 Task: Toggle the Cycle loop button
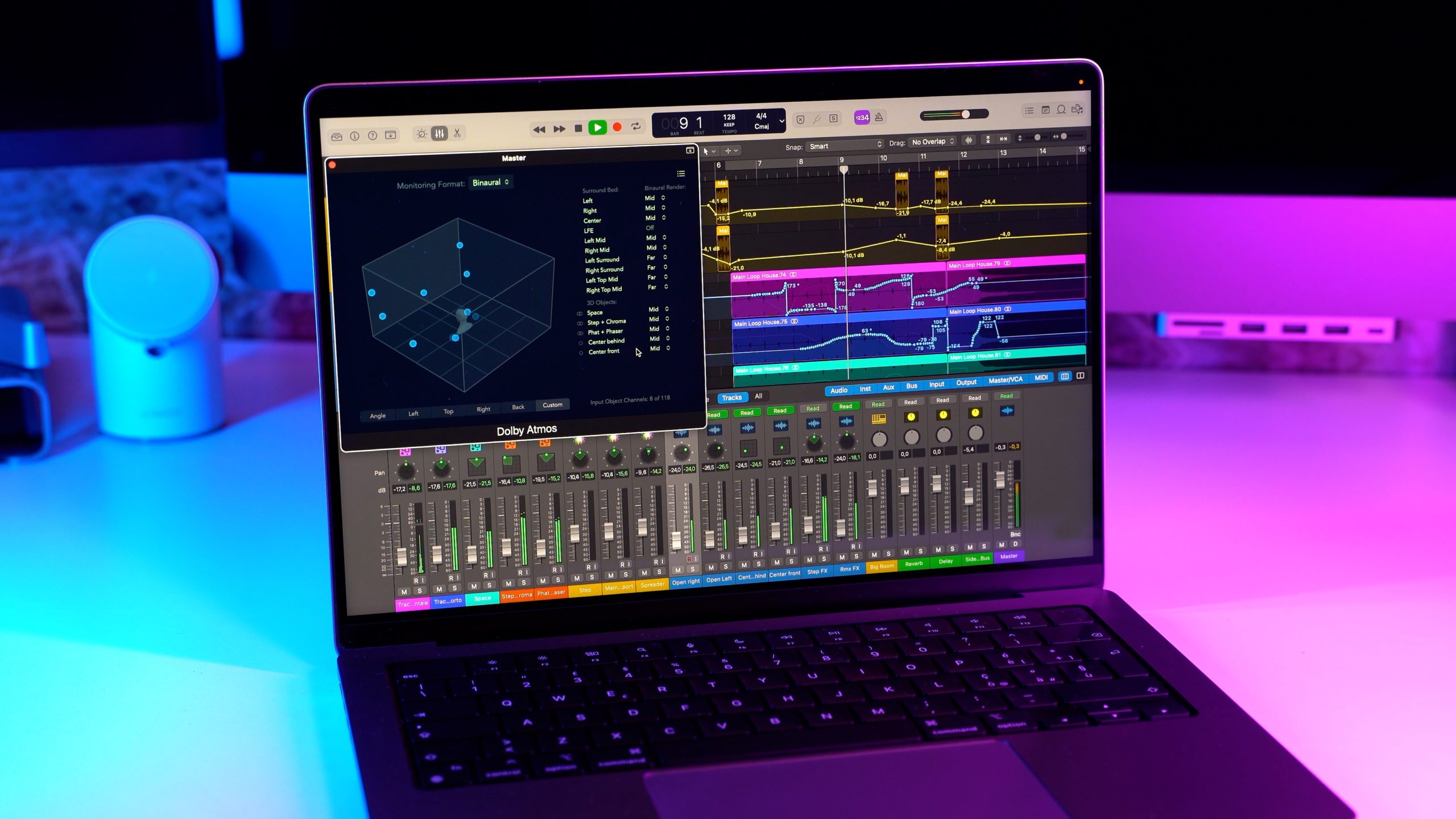636,126
